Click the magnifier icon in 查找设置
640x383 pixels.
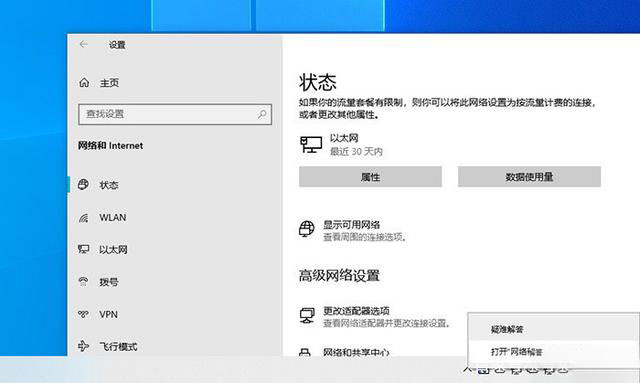(x=262, y=114)
